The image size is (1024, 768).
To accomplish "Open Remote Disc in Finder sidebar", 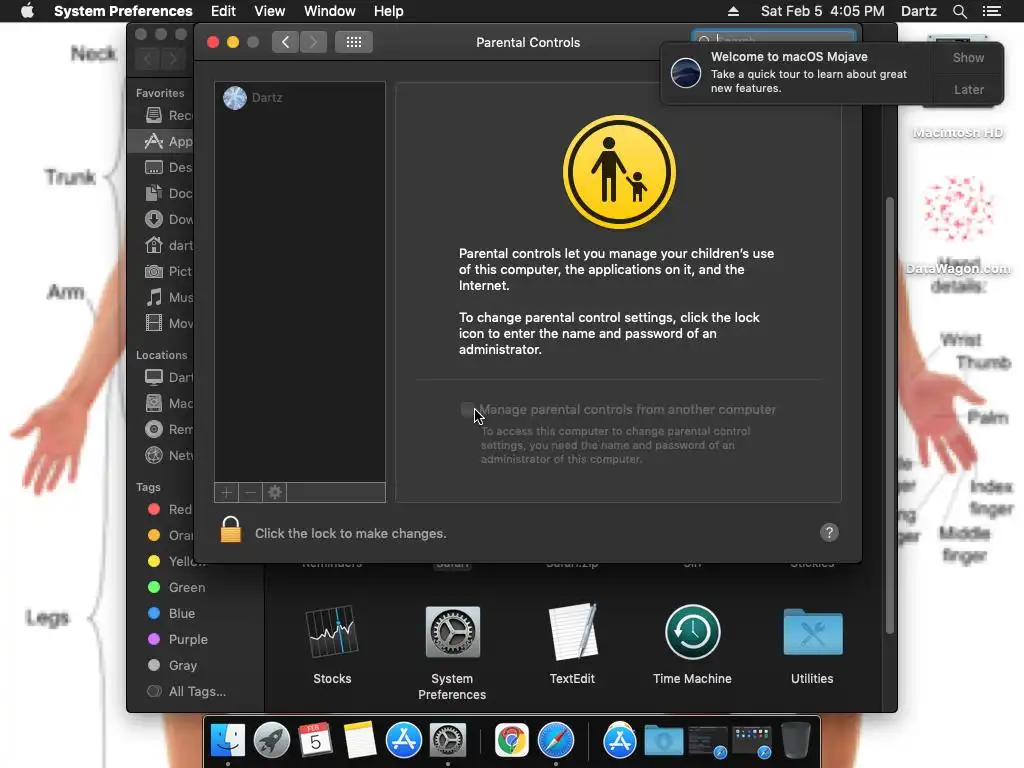I will pos(168,429).
